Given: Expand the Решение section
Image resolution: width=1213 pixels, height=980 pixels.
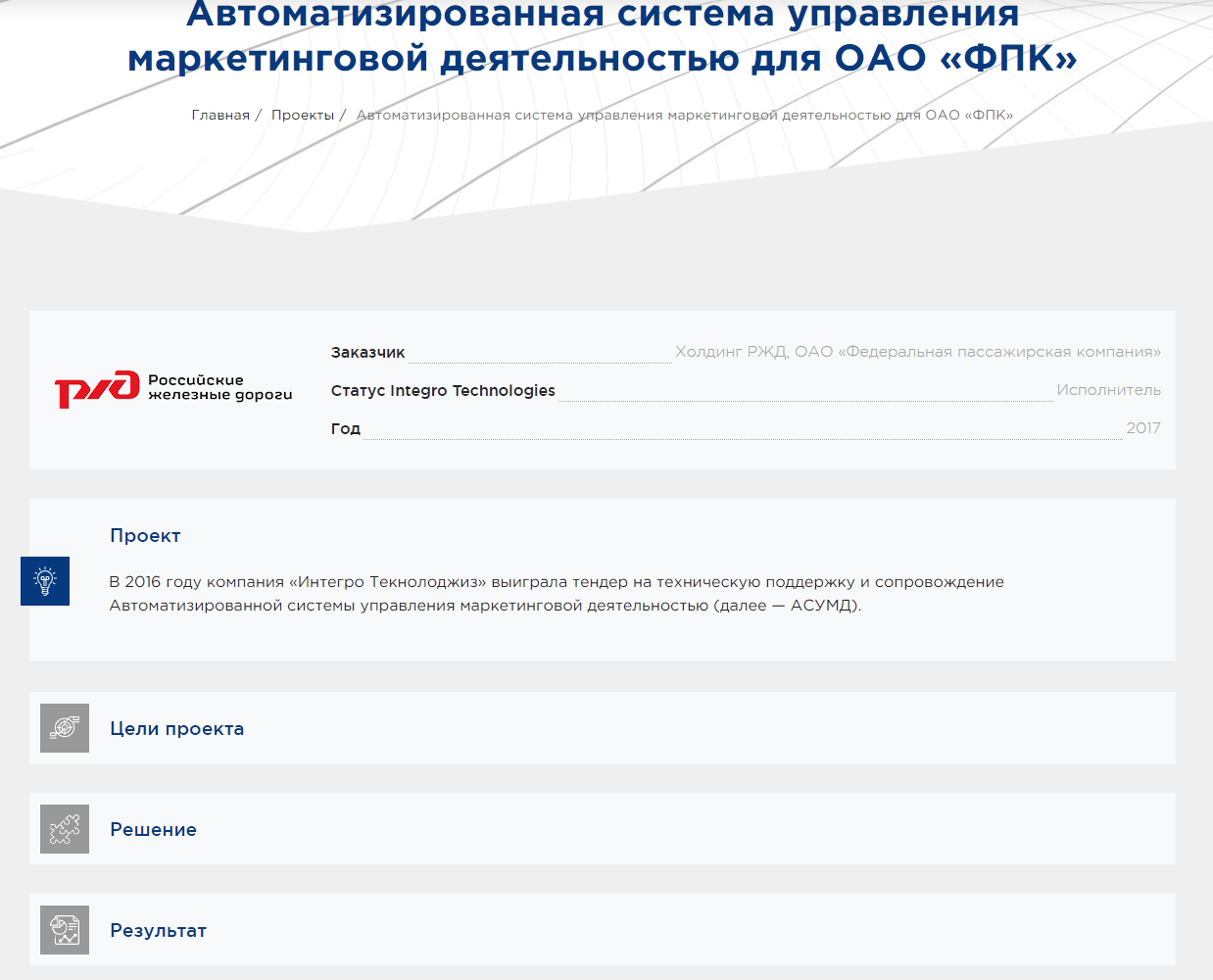Looking at the screenshot, I should 603,829.
